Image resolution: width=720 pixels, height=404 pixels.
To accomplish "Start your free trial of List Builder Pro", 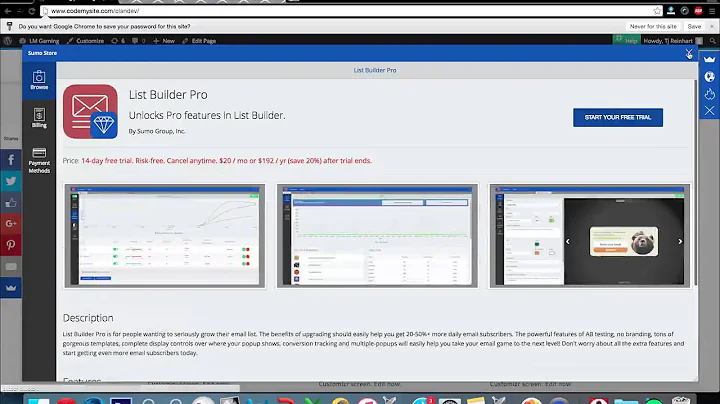I will (x=618, y=118).
